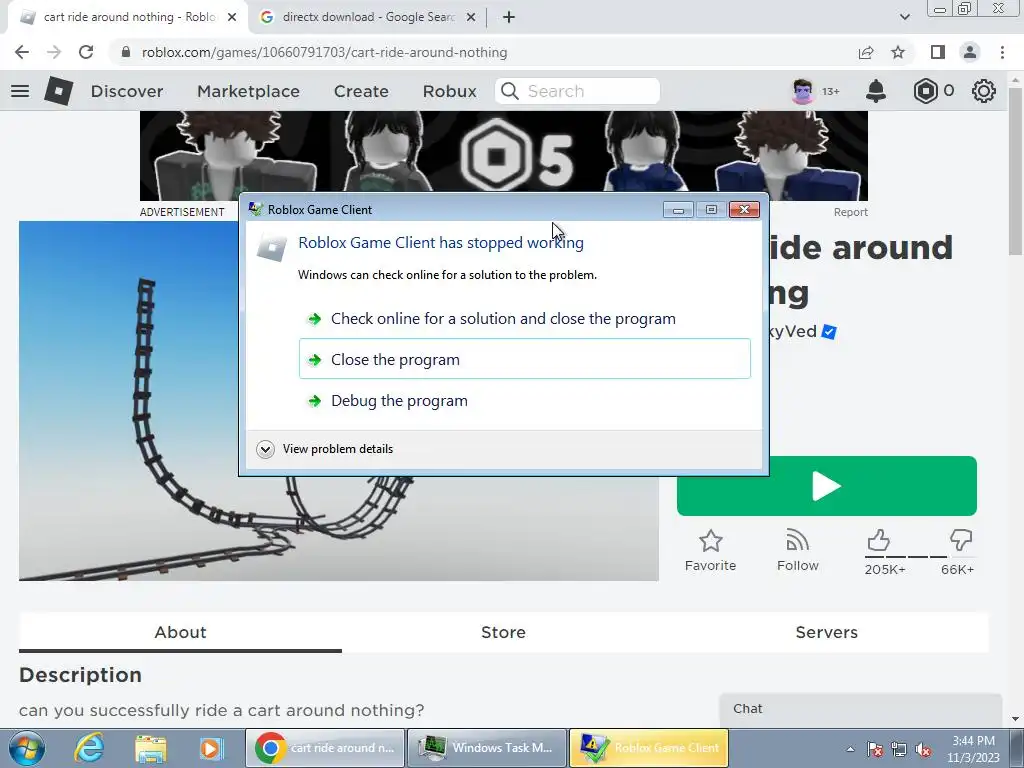Choose Check online for a solution option
Image resolution: width=1024 pixels, height=768 pixels.
pyautogui.click(x=524, y=319)
